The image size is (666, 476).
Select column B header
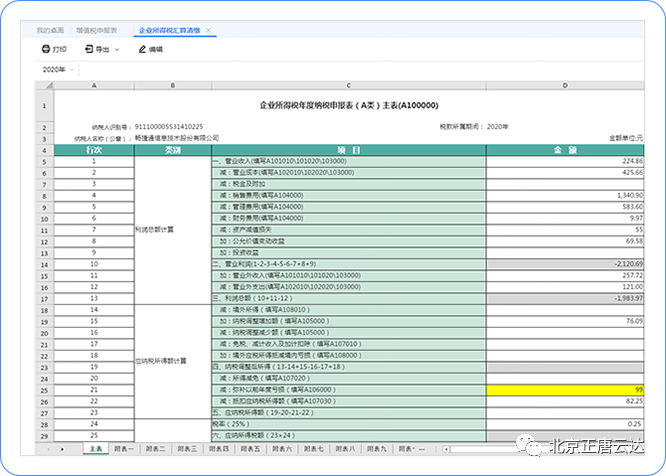tap(173, 85)
